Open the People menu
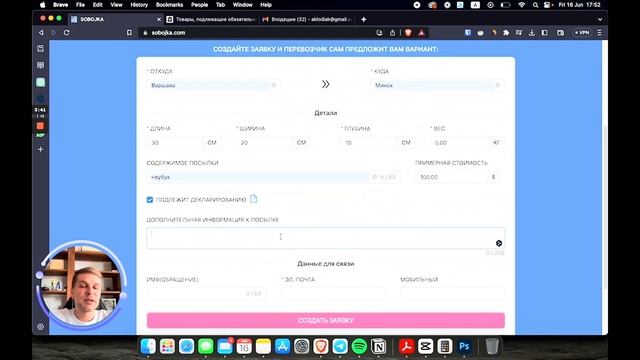 pyautogui.click(x=199, y=5)
